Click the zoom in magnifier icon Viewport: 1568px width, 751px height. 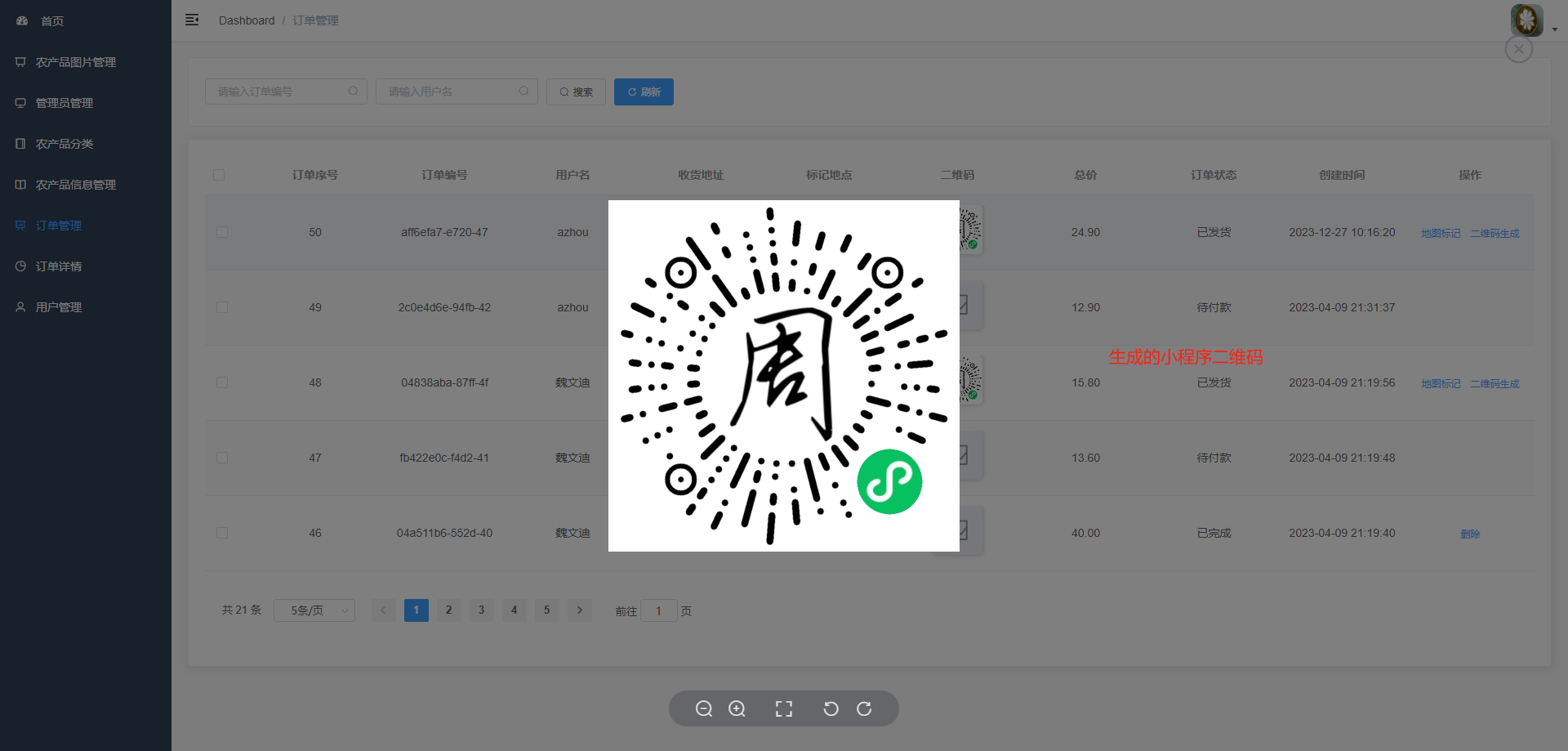coord(737,709)
